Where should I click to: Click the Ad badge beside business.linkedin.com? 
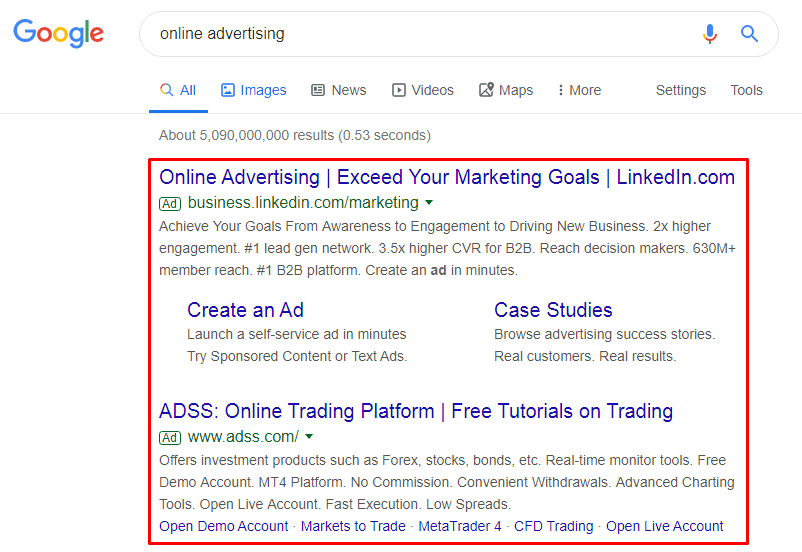coord(170,204)
